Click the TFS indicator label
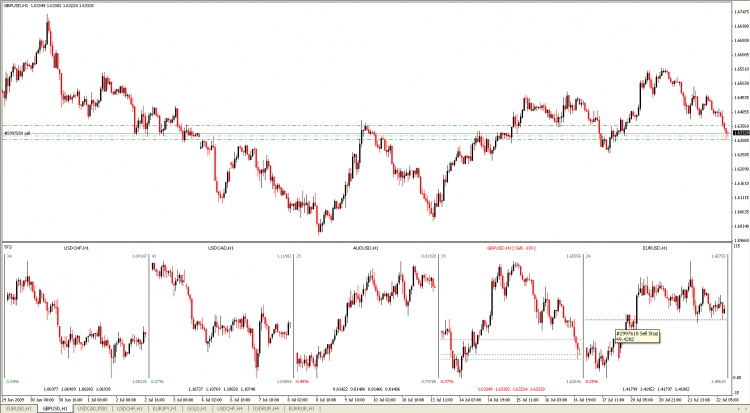 point(7,247)
